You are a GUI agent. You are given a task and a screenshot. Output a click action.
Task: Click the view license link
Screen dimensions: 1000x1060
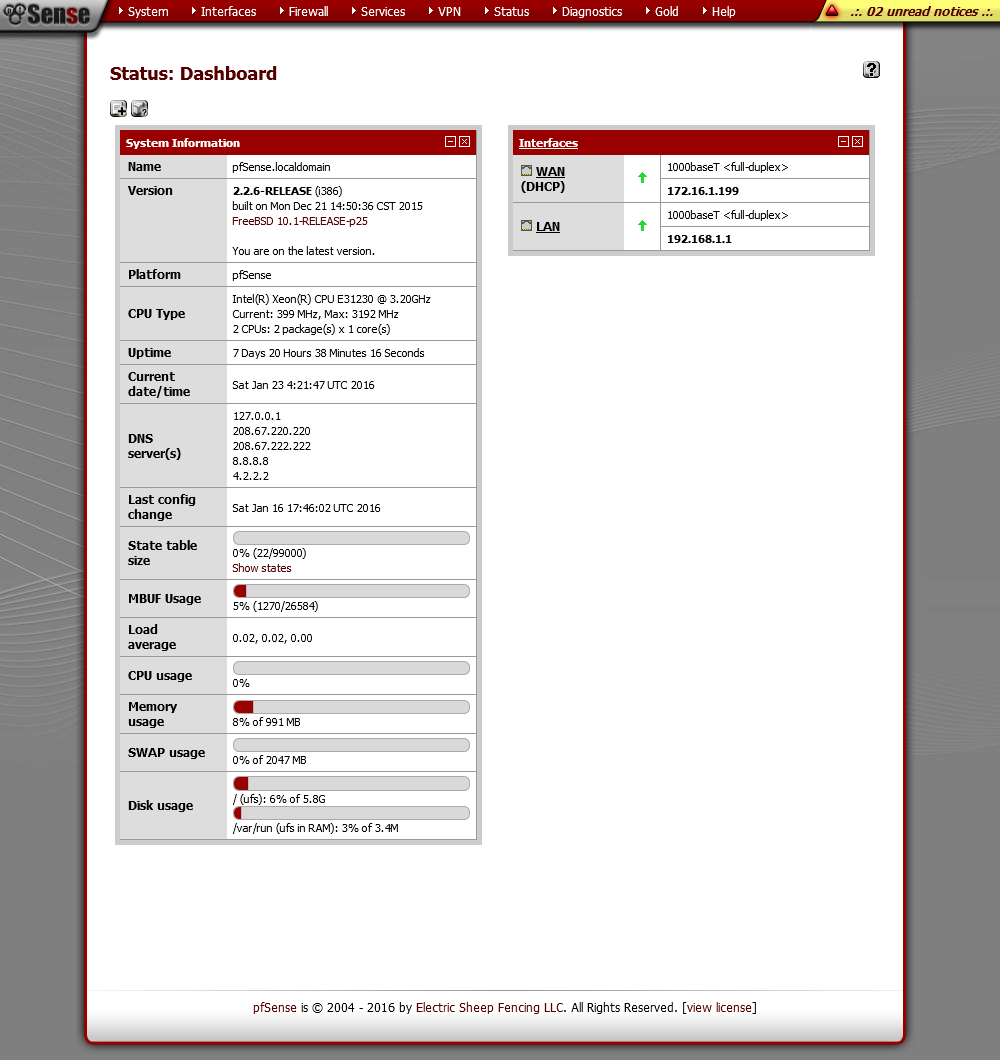click(x=719, y=1007)
